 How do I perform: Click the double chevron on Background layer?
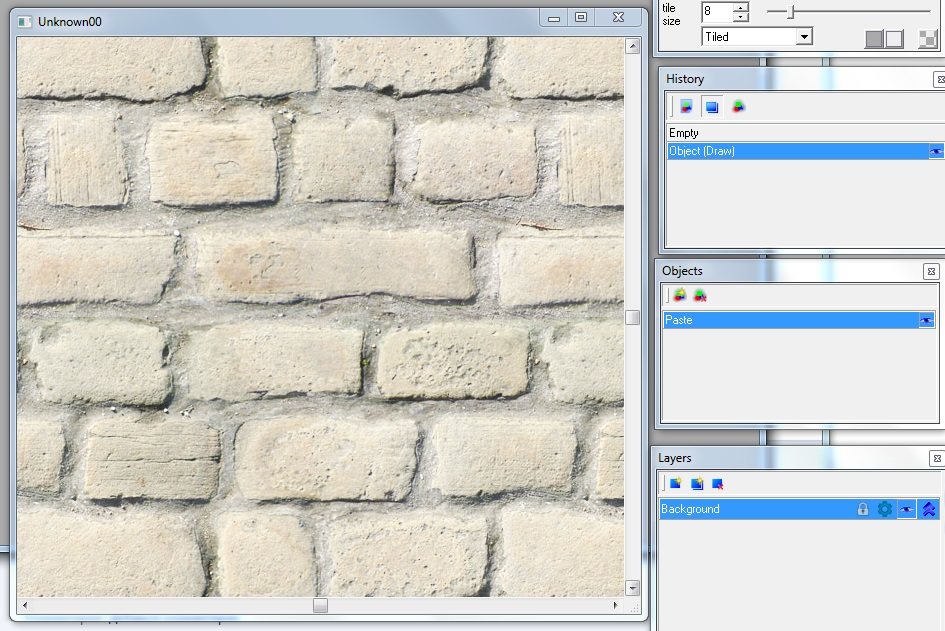(929, 509)
